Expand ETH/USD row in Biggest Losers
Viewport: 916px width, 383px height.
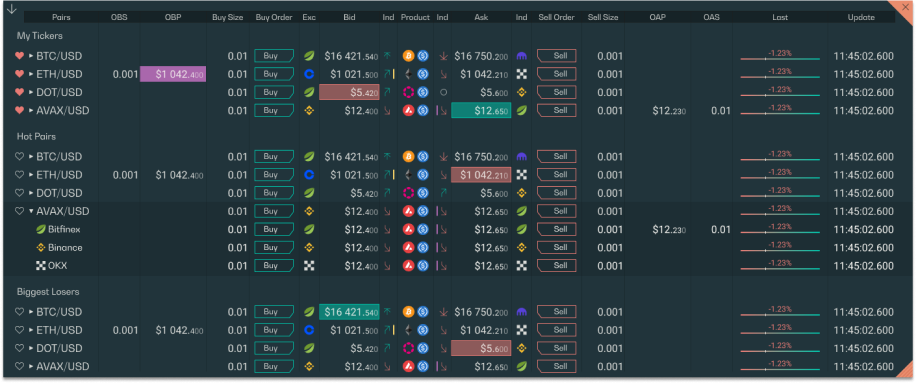pyautogui.click(x=32, y=330)
